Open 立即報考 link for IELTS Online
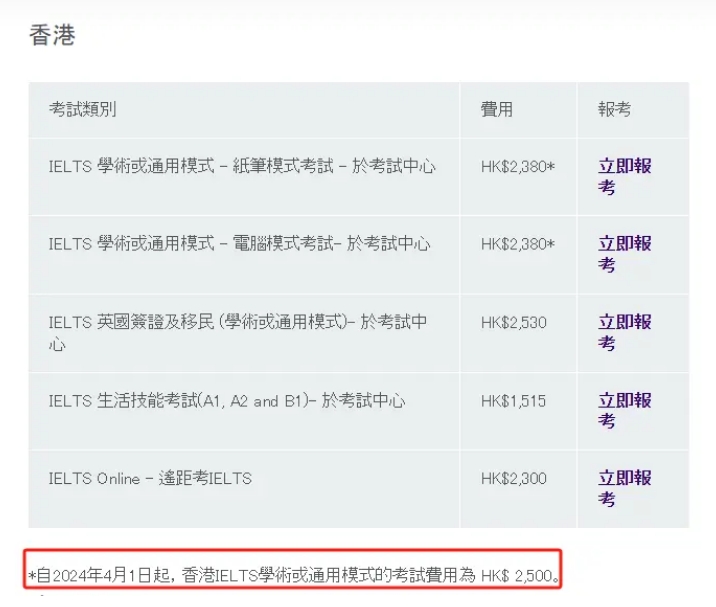The image size is (716, 607). pos(624,488)
